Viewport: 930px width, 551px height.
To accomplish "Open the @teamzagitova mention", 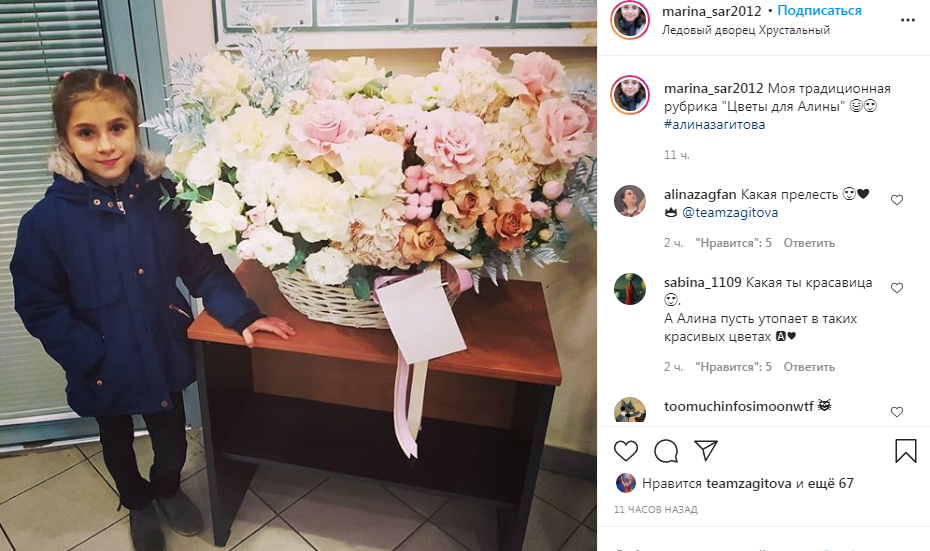I will pos(730,212).
